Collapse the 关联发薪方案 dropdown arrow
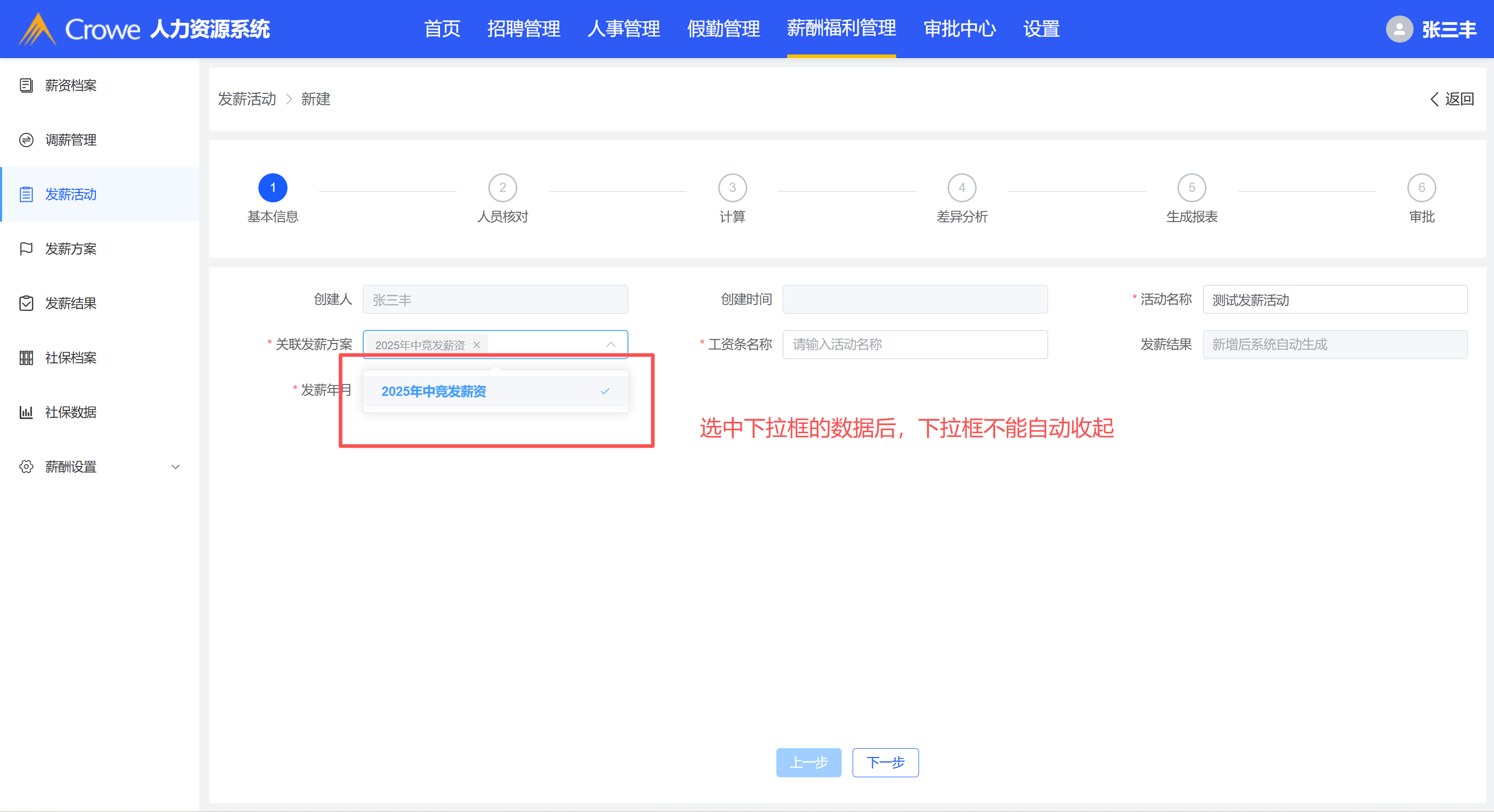 [611, 345]
